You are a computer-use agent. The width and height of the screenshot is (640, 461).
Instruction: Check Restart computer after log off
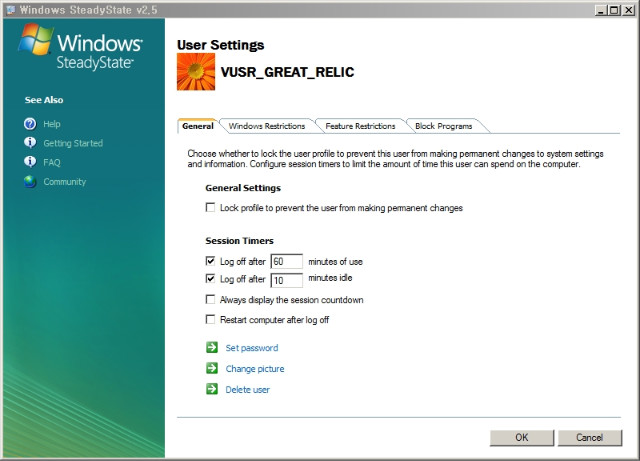pyautogui.click(x=210, y=319)
